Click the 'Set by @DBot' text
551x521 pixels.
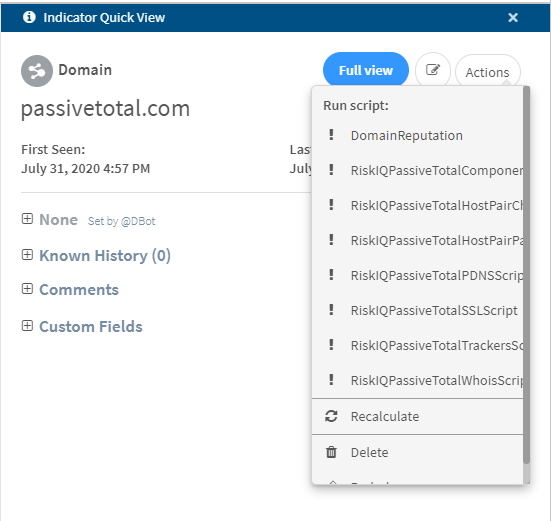point(122,221)
